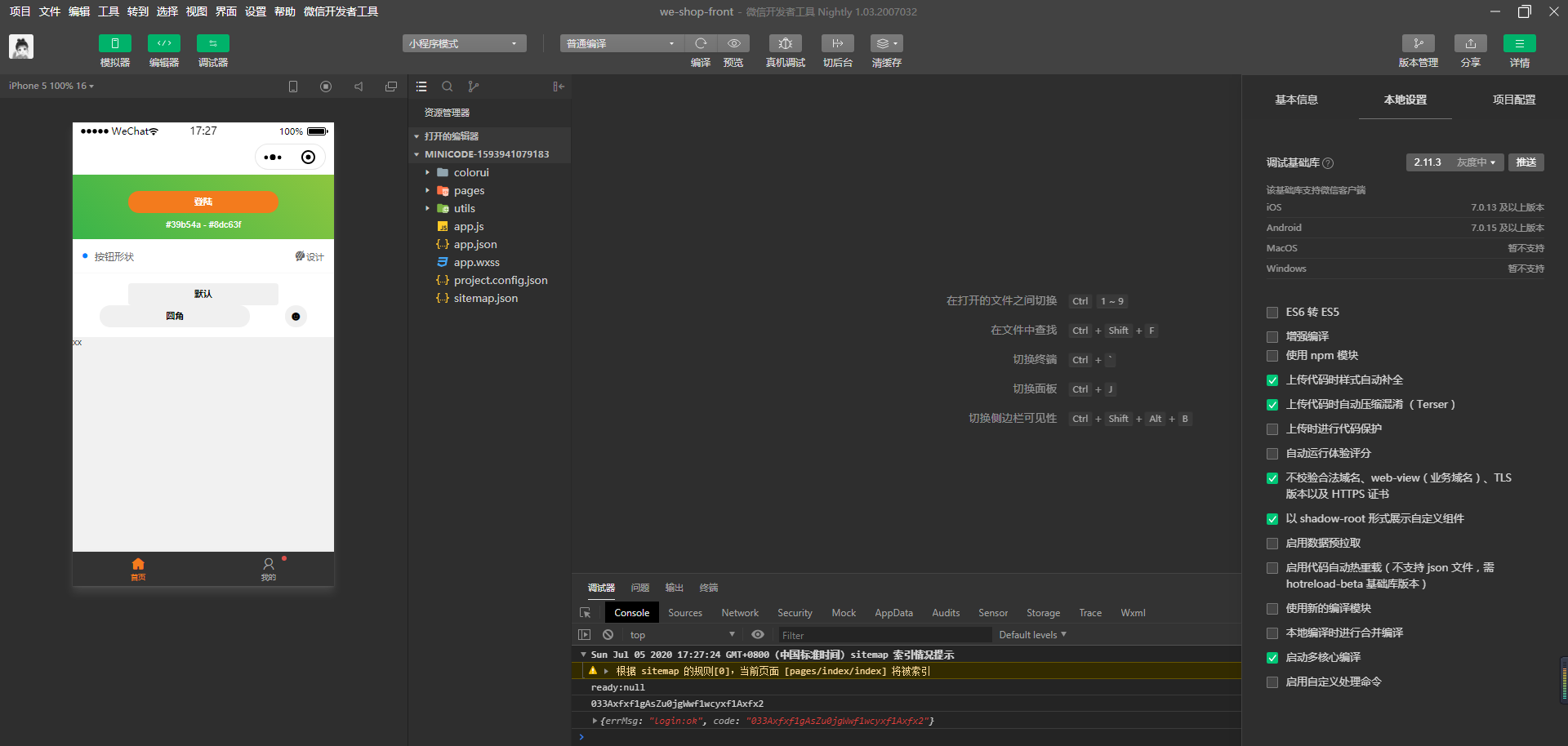Image resolution: width=1568 pixels, height=746 pixels.
Task: Start real device debugging (真机调试)
Action: [x=786, y=43]
